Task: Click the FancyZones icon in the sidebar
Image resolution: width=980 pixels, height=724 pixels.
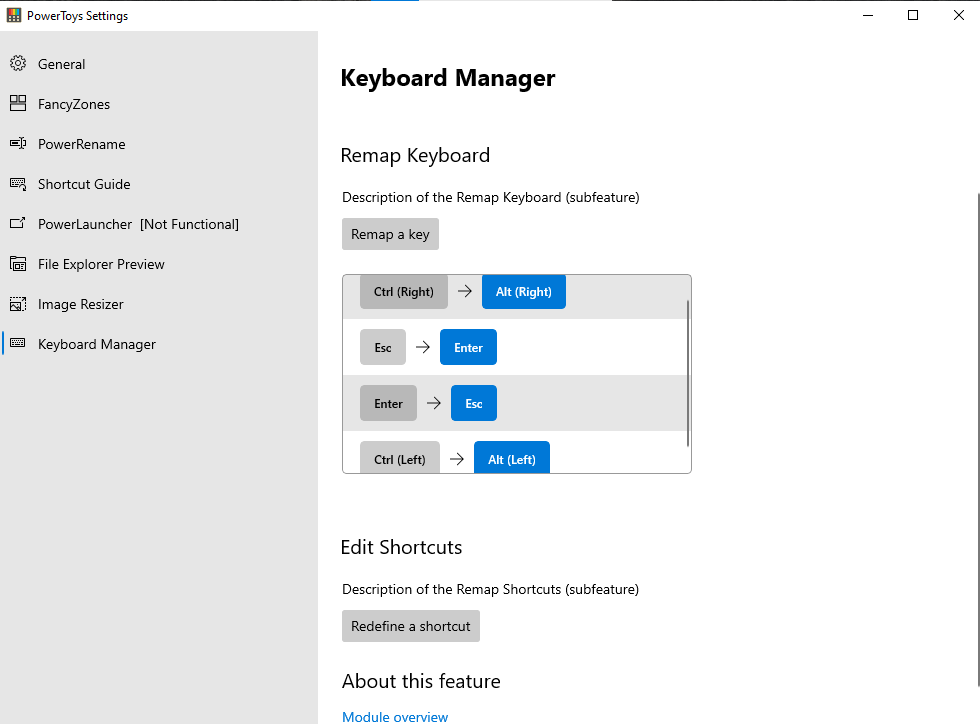Action: coord(17,103)
